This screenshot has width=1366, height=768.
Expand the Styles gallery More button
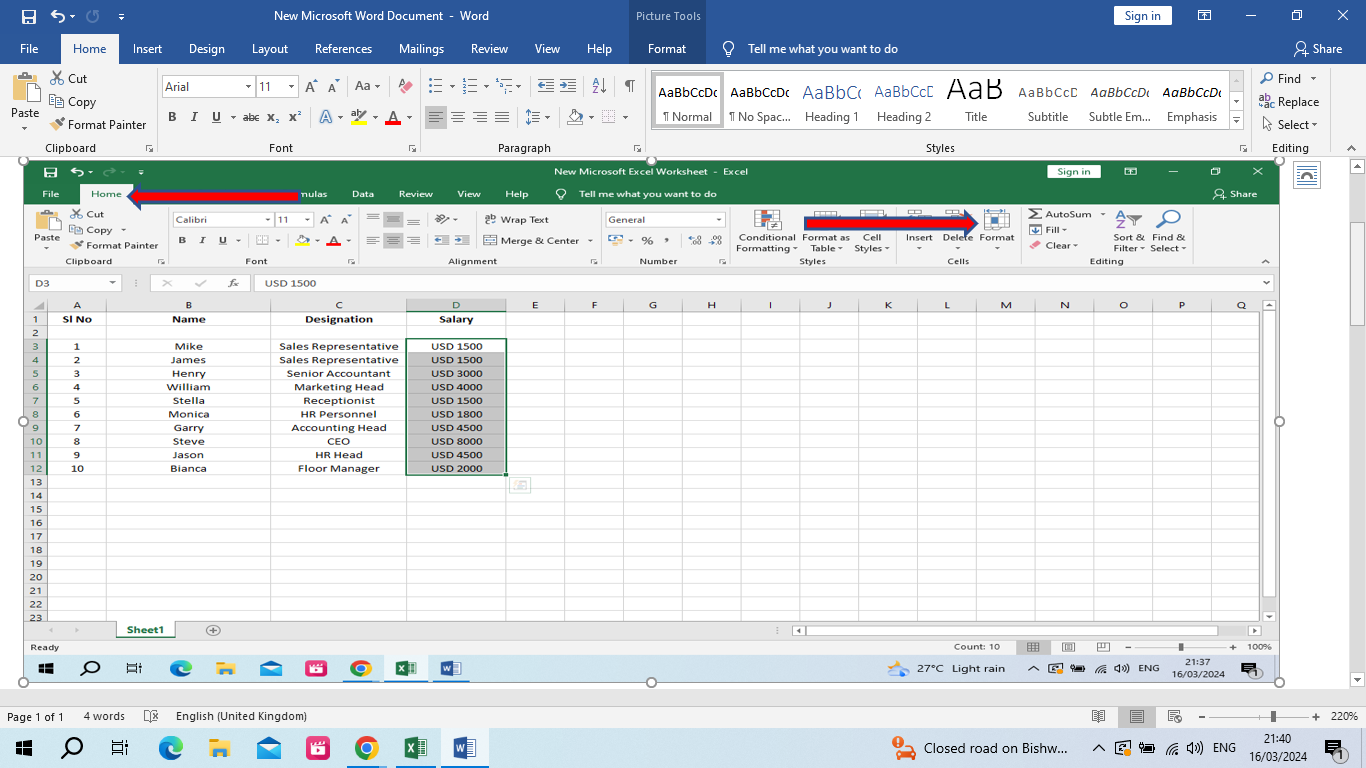click(1237, 120)
